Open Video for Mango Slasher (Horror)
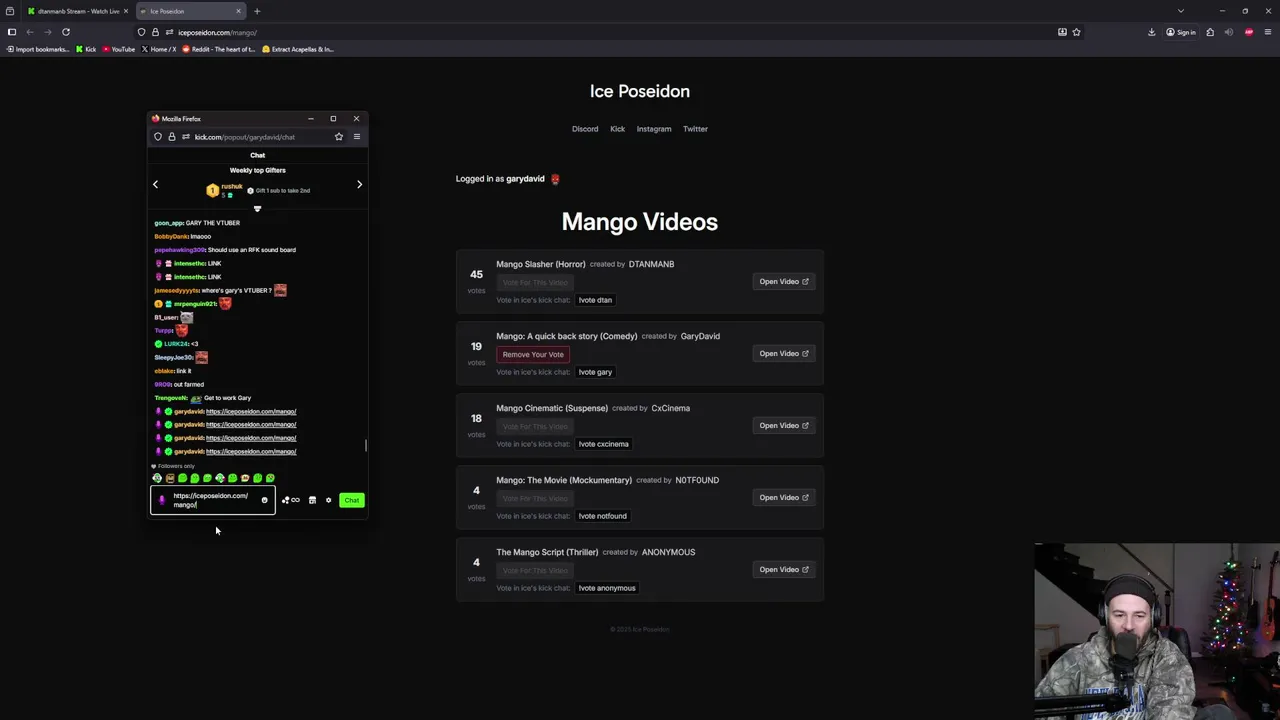The width and height of the screenshot is (1280, 720). coord(783,282)
